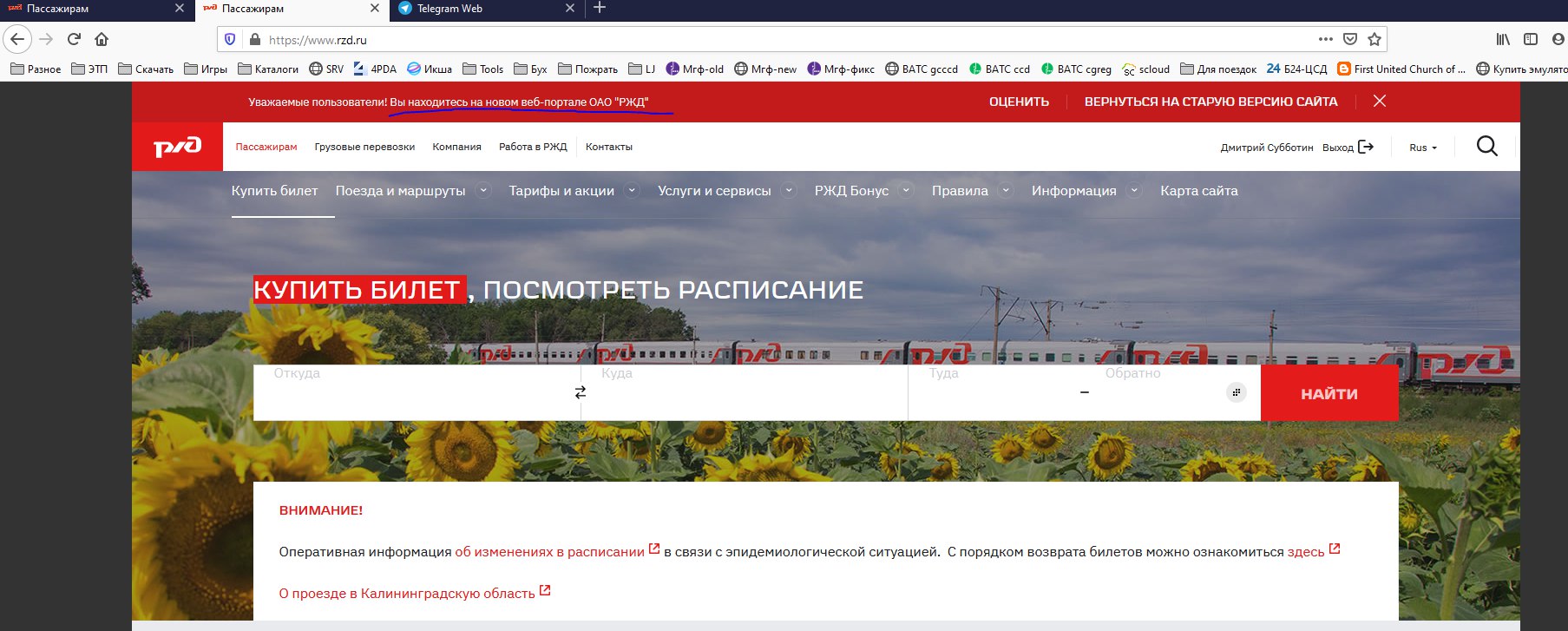Open the Разное bookmarks folder
The width and height of the screenshot is (1568, 631).
36,69
